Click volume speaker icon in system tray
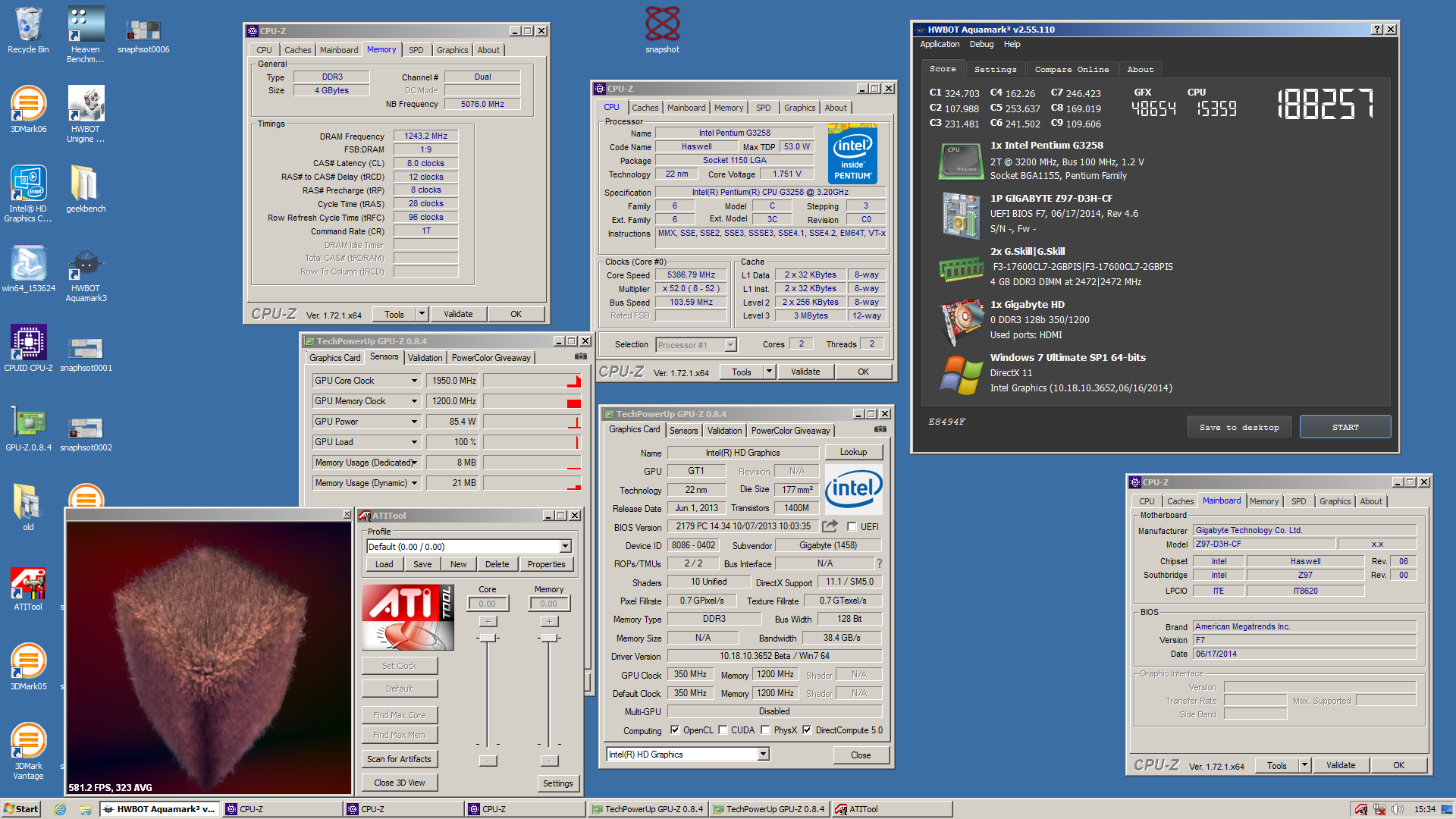The height and width of the screenshot is (819, 1456). point(1398,809)
